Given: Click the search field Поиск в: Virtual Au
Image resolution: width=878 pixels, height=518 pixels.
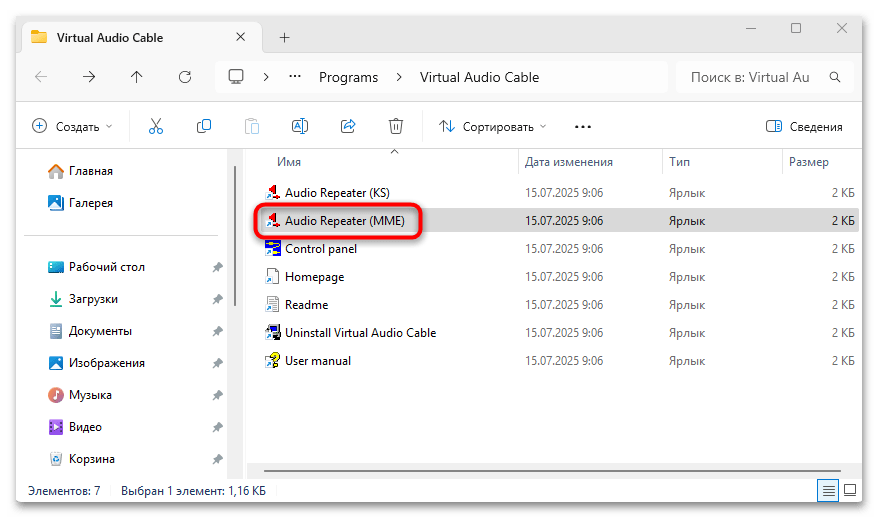Looking at the screenshot, I should click(x=750, y=77).
